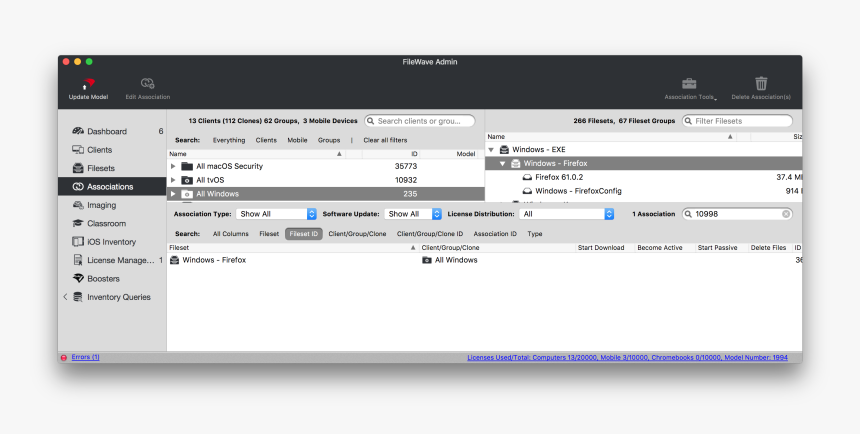Sort clients list by Name column
This screenshot has height=434, width=860.
(256, 154)
